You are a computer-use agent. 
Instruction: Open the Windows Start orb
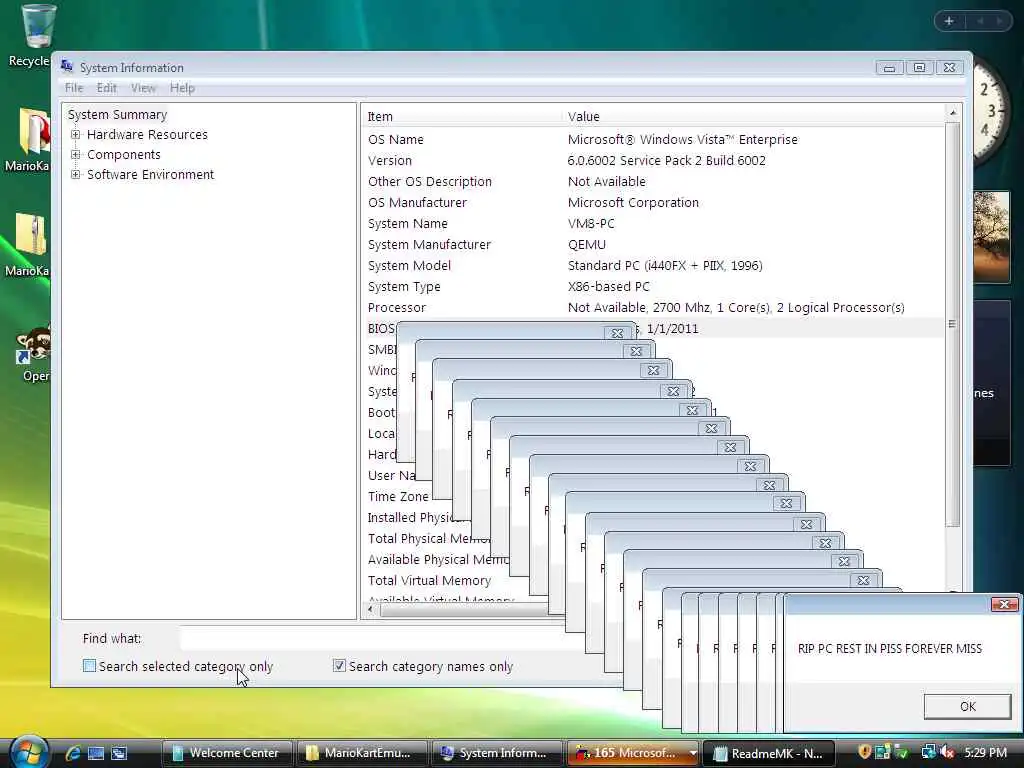pyautogui.click(x=28, y=752)
